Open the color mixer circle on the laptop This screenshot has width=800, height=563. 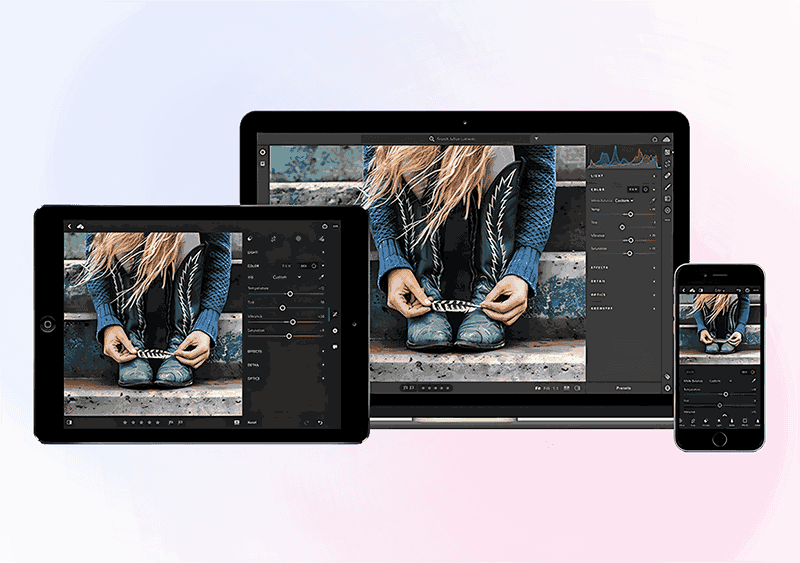(x=645, y=189)
